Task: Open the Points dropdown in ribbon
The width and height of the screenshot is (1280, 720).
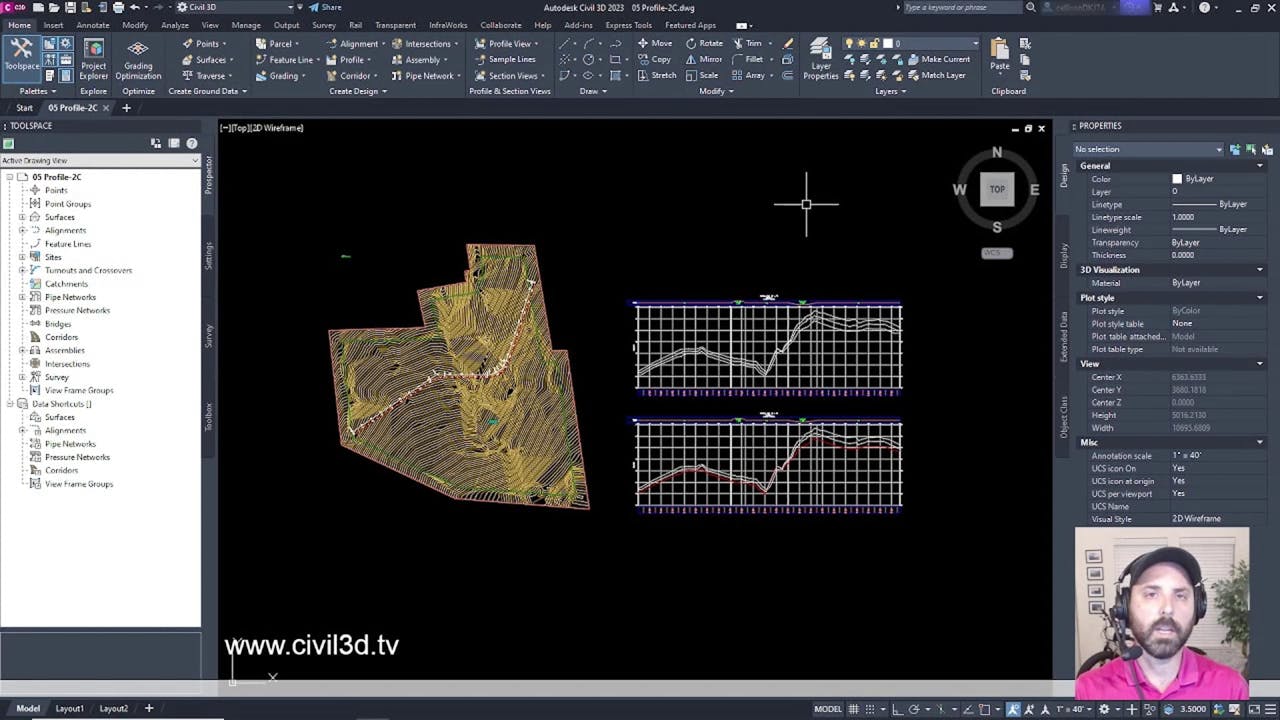Action: pos(207,43)
